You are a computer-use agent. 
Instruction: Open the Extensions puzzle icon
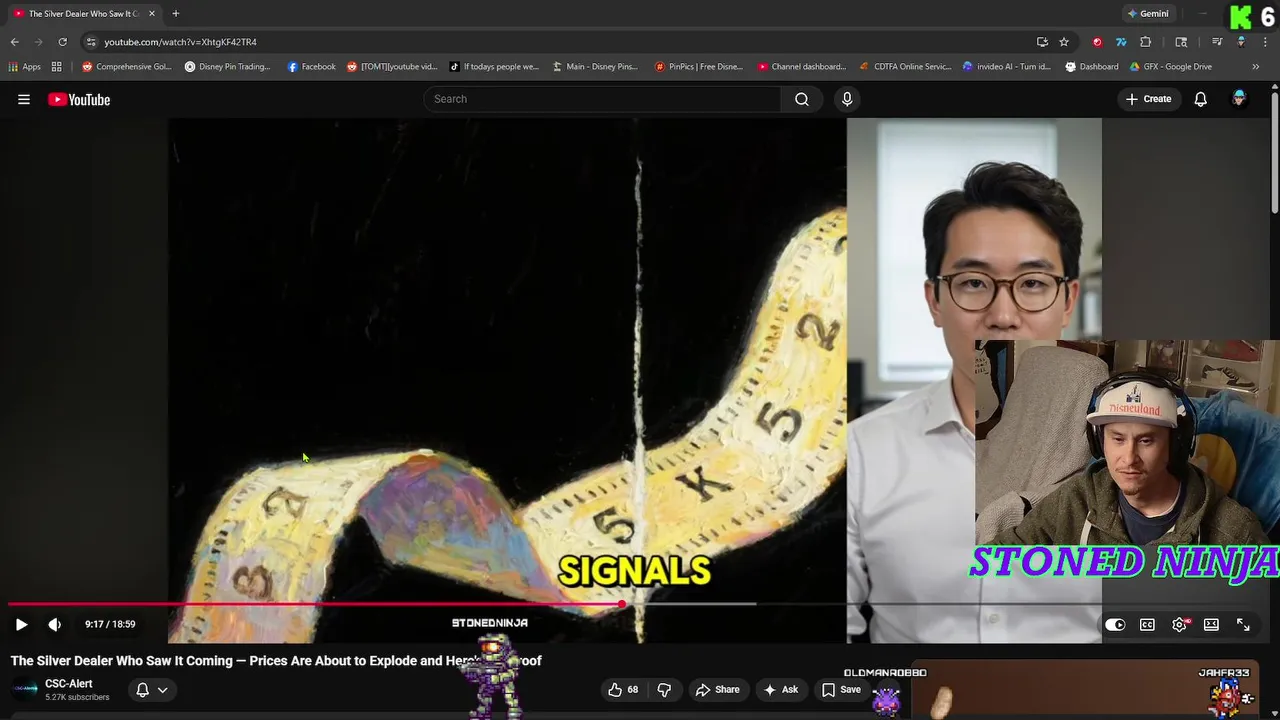pos(1146,42)
